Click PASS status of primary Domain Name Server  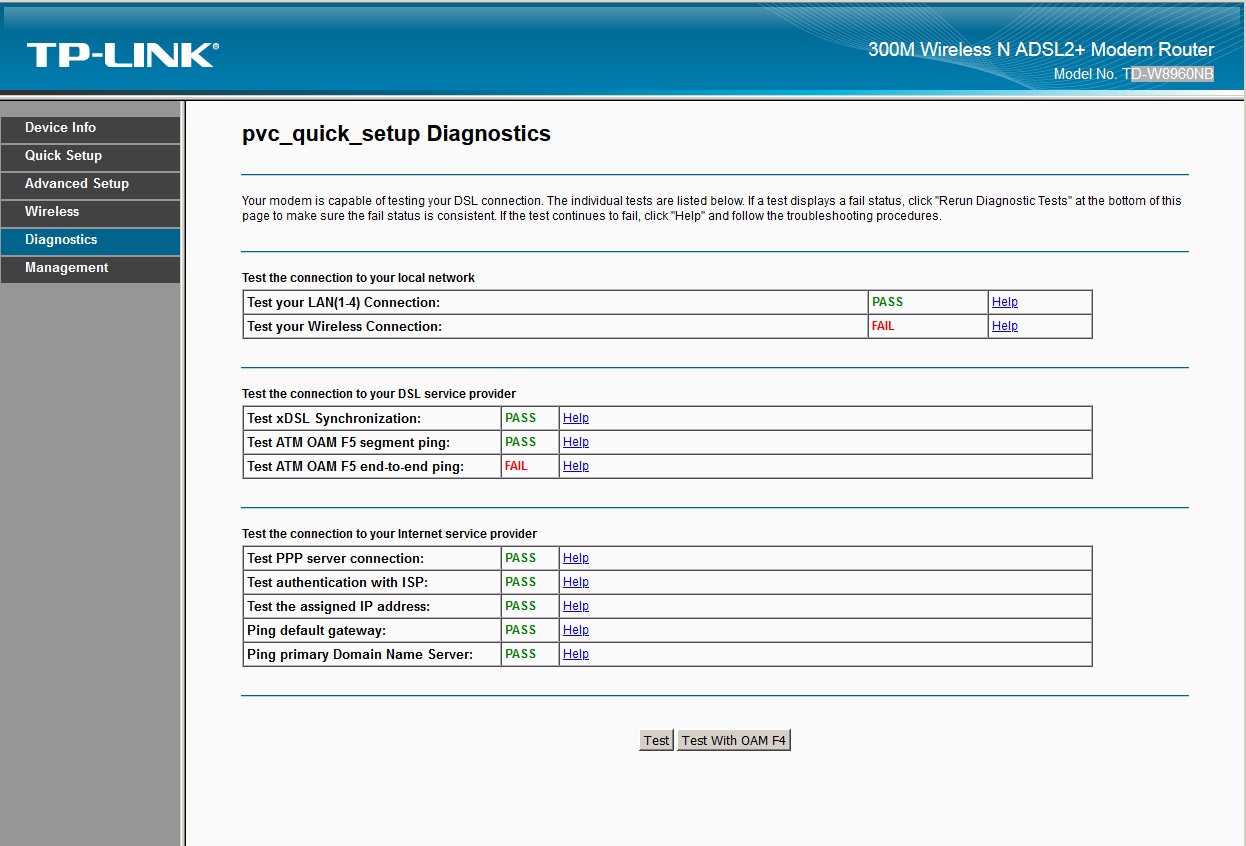point(520,654)
